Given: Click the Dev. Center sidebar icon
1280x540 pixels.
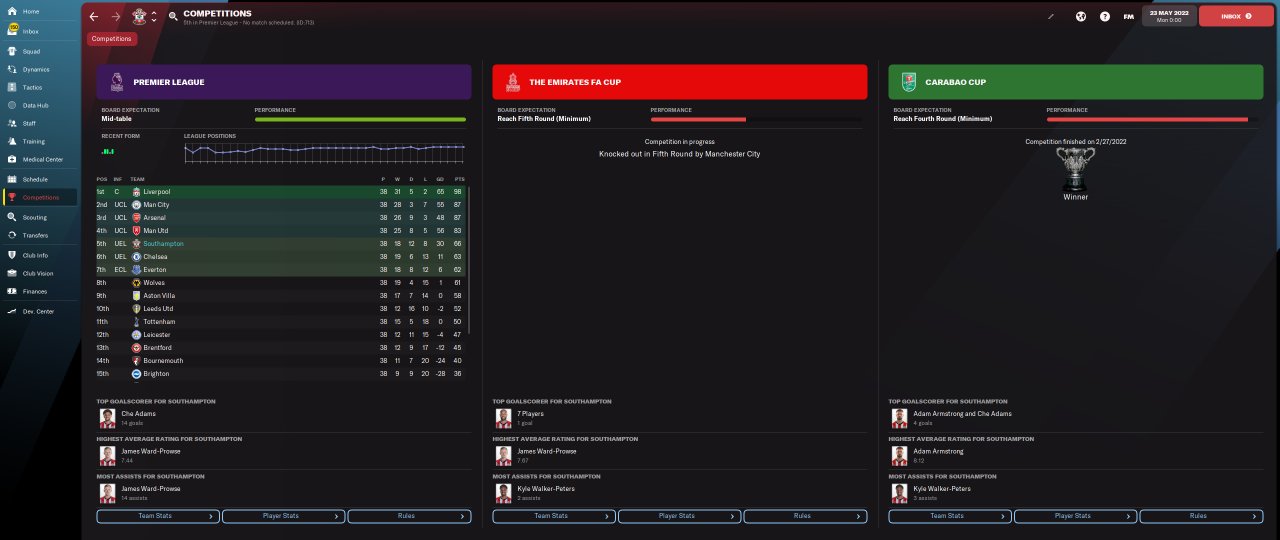Looking at the screenshot, I should coord(12,311).
